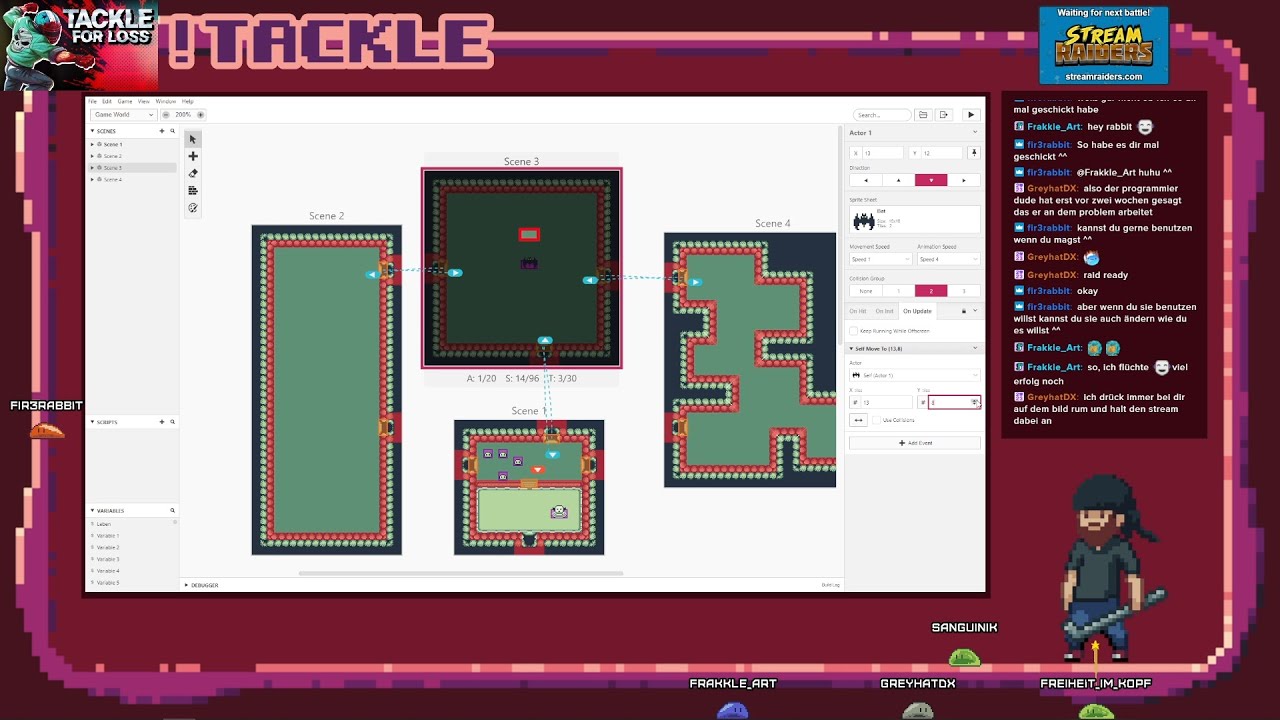Enable the Use Collisions checkbox

(876, 420)
